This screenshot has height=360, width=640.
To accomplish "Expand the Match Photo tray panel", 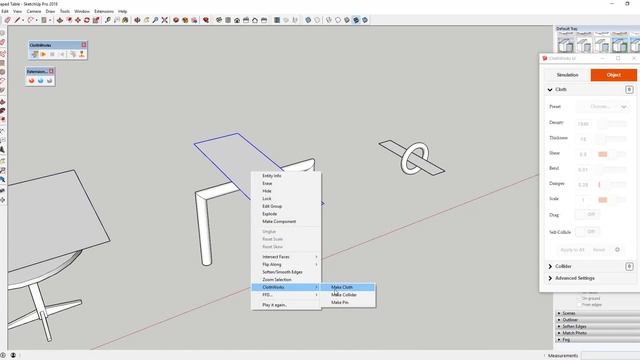I will point(598,333).
